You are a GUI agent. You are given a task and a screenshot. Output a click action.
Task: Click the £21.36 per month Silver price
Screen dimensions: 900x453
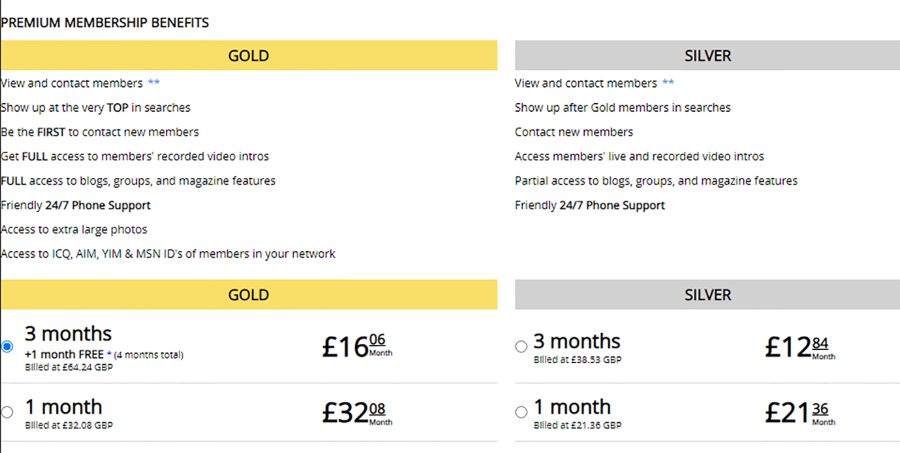[798, 412]
